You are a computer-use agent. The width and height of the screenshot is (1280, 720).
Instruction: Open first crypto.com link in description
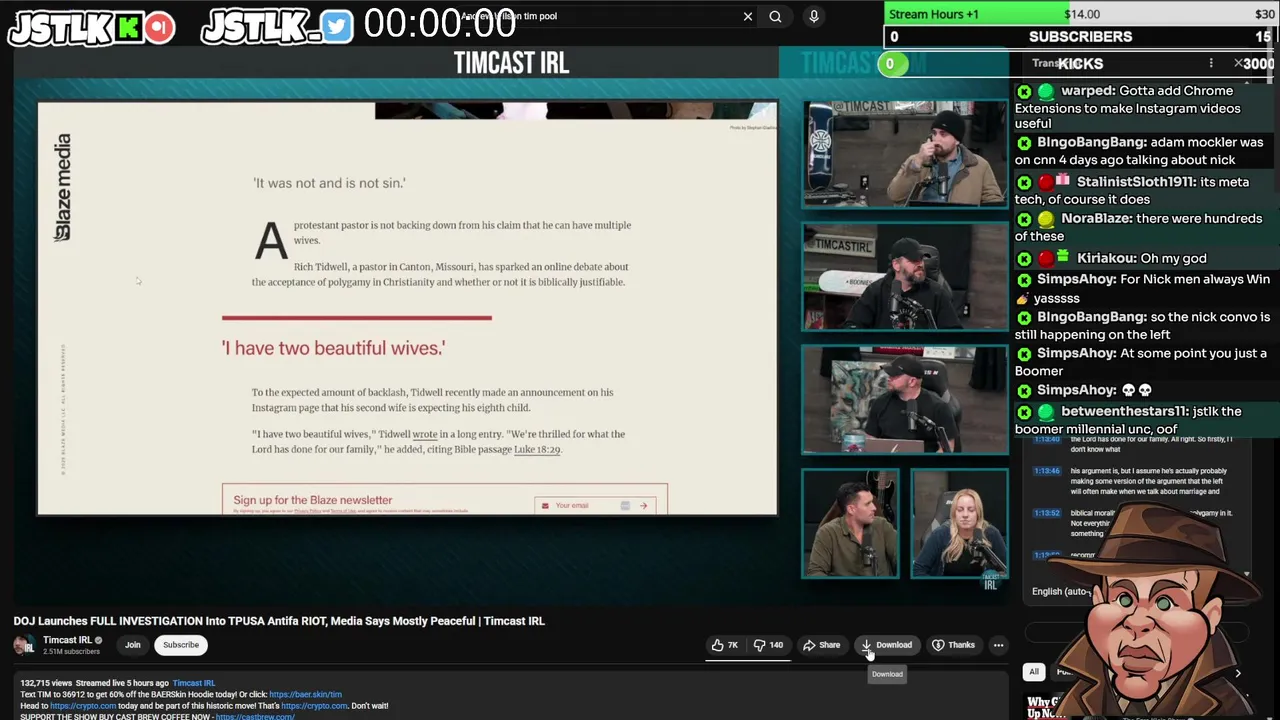pos(83,706)
